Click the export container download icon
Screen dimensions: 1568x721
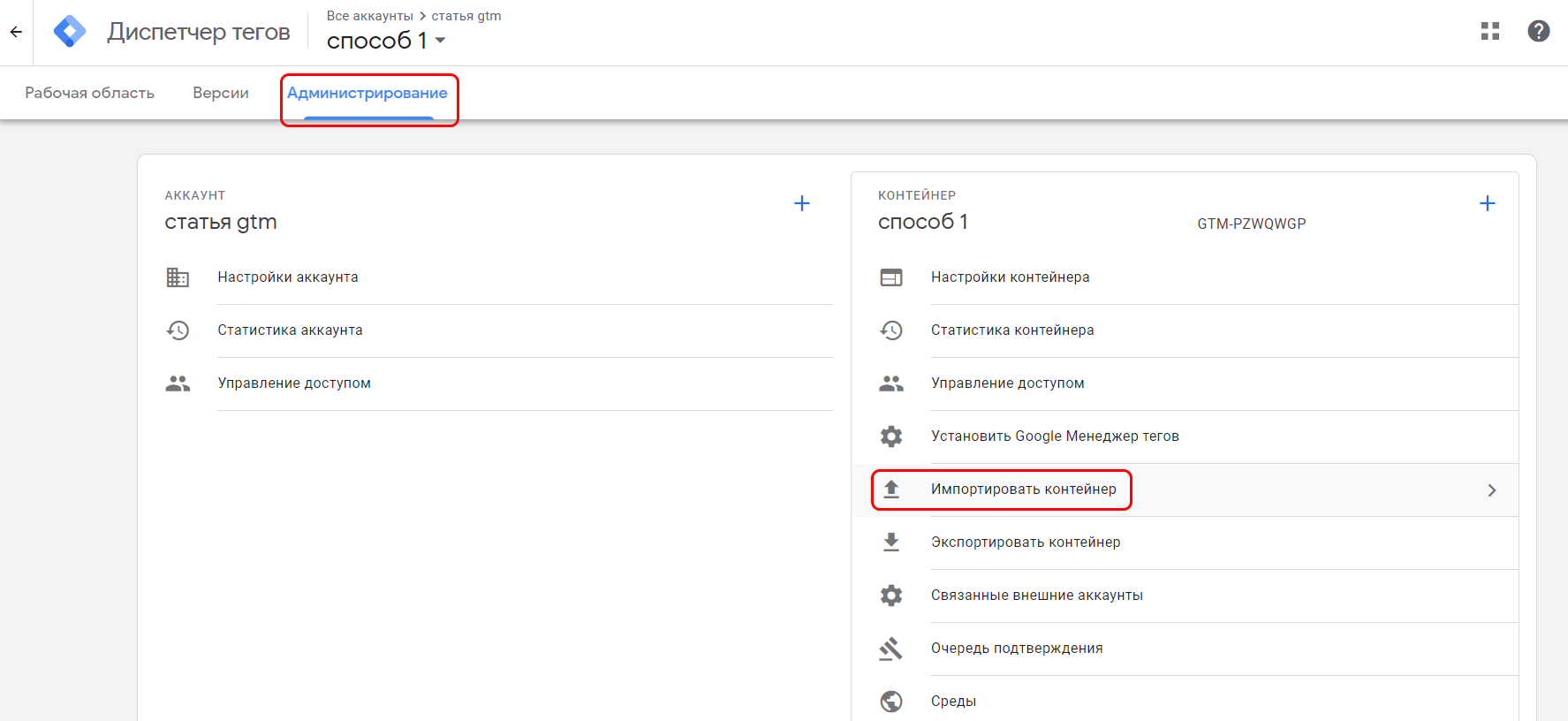click(891, 543)
